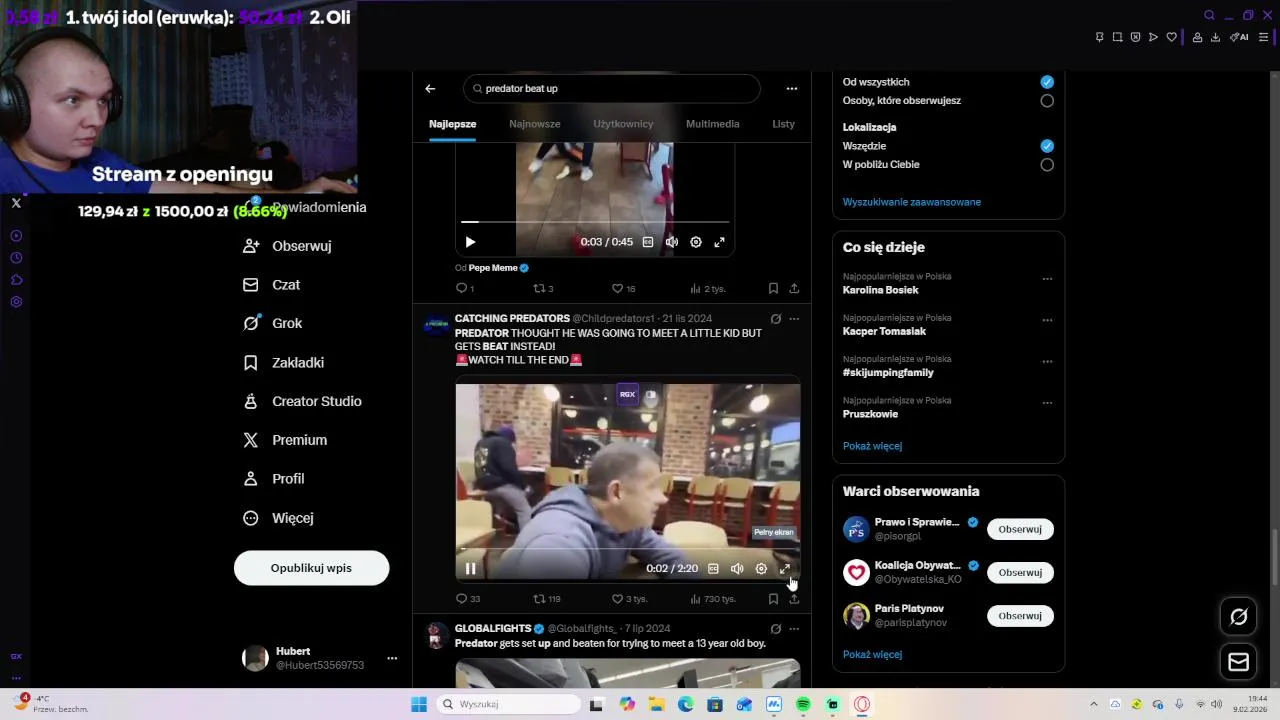This screenshot has height=720, width=1280.
Task: Open more menu on CATCHING PREDATORS post
Action: coord(794,319)
